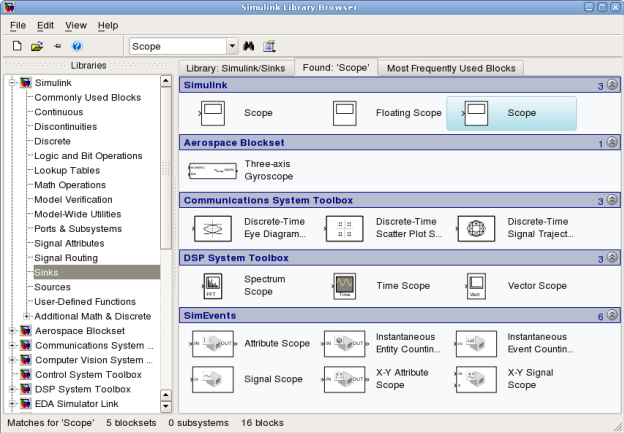The image size is (624, 433).
Task: Click the icon right of binoculars
Action: (x=269, y=46)
